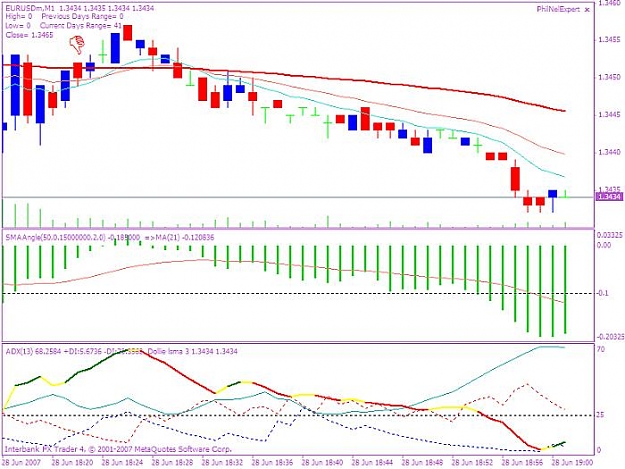Click the Interbank FX Trader 4 copyright text
The image size is (625, 469).
pyautogui.click(x=118, y=449)
